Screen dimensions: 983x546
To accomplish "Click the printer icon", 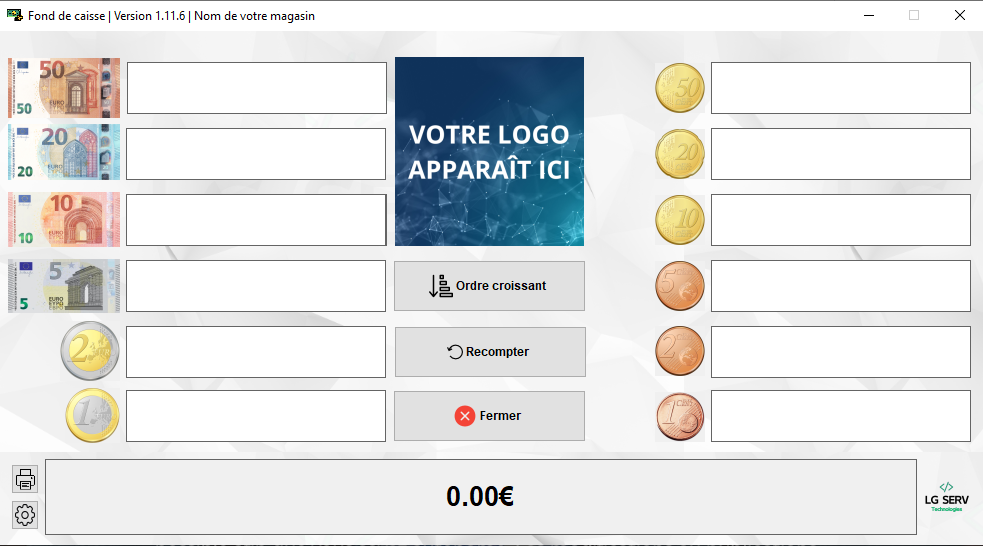I will click(26, 479).
